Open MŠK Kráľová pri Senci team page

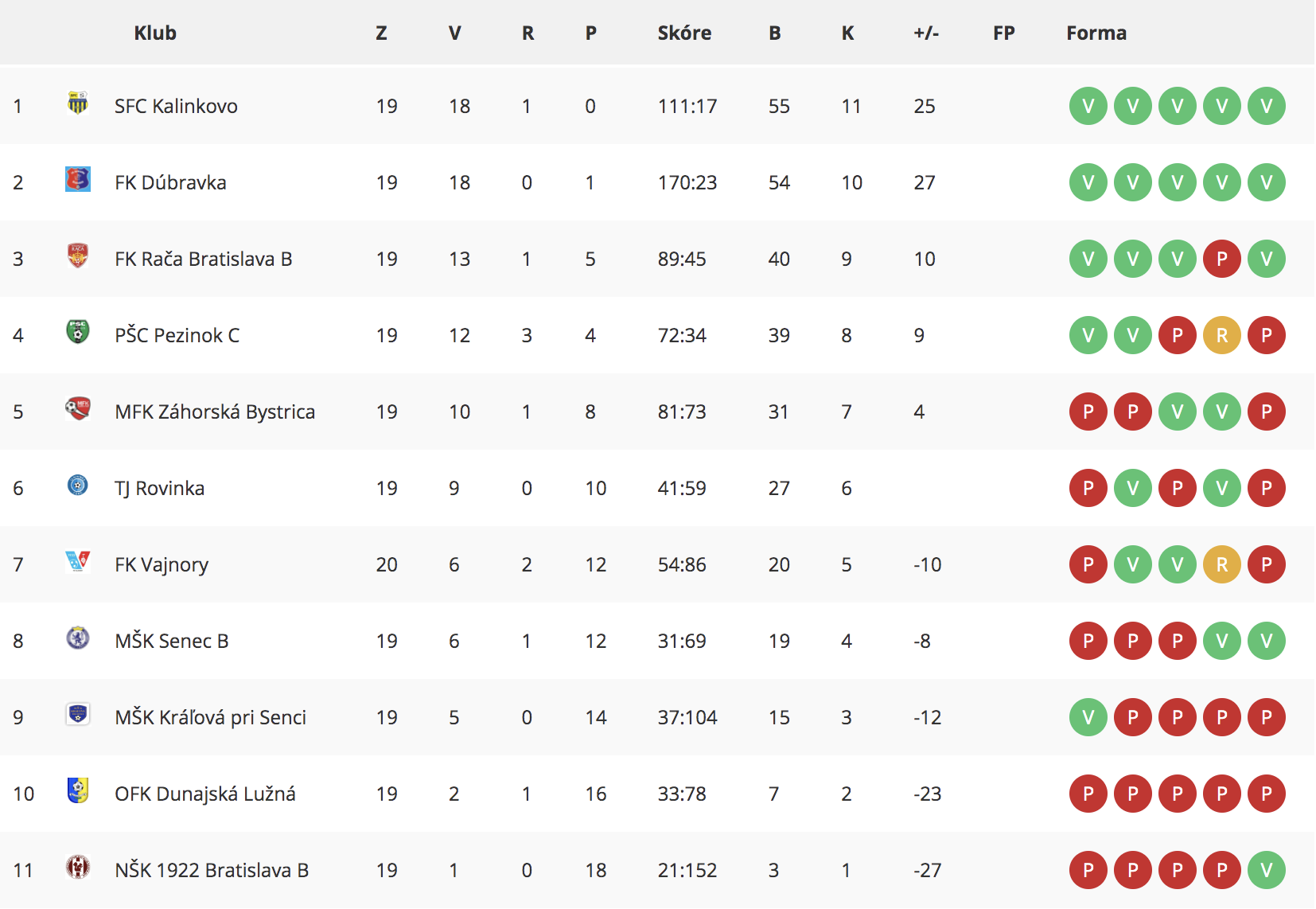click(x=211, y=717)
